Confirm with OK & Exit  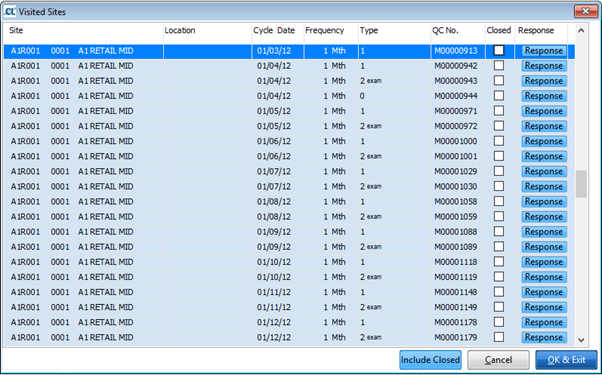566,360
